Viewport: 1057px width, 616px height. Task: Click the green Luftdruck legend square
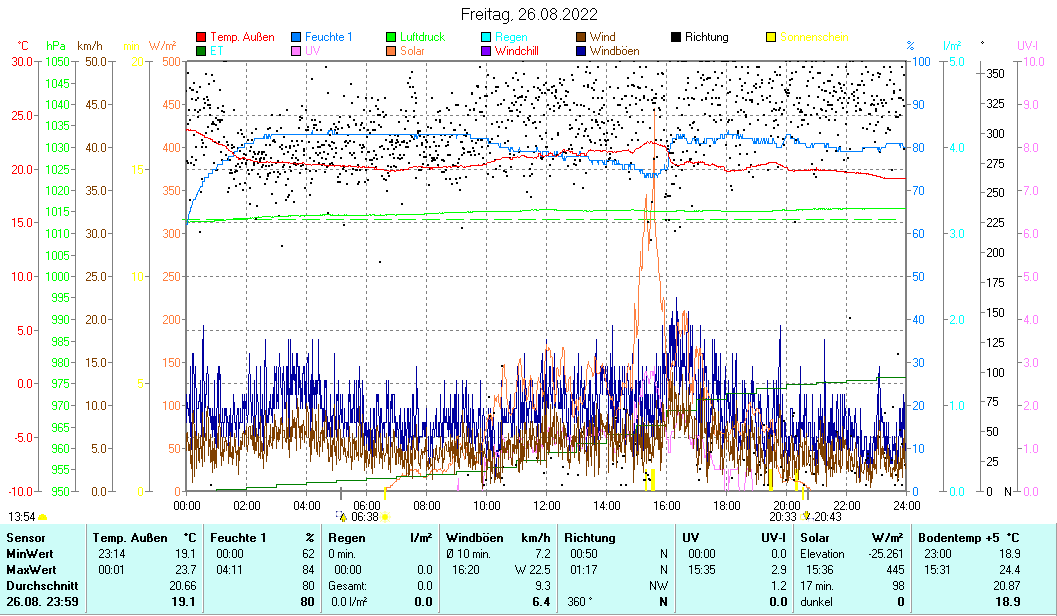[x=391, y=37]
